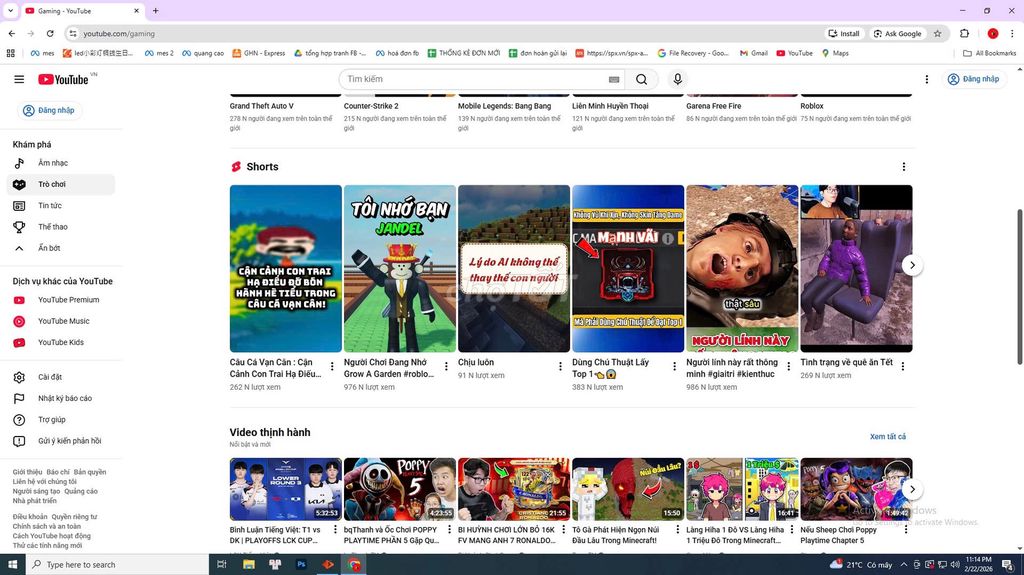
Task: Click the search magnifier button
Action: [x=641, y=79]
